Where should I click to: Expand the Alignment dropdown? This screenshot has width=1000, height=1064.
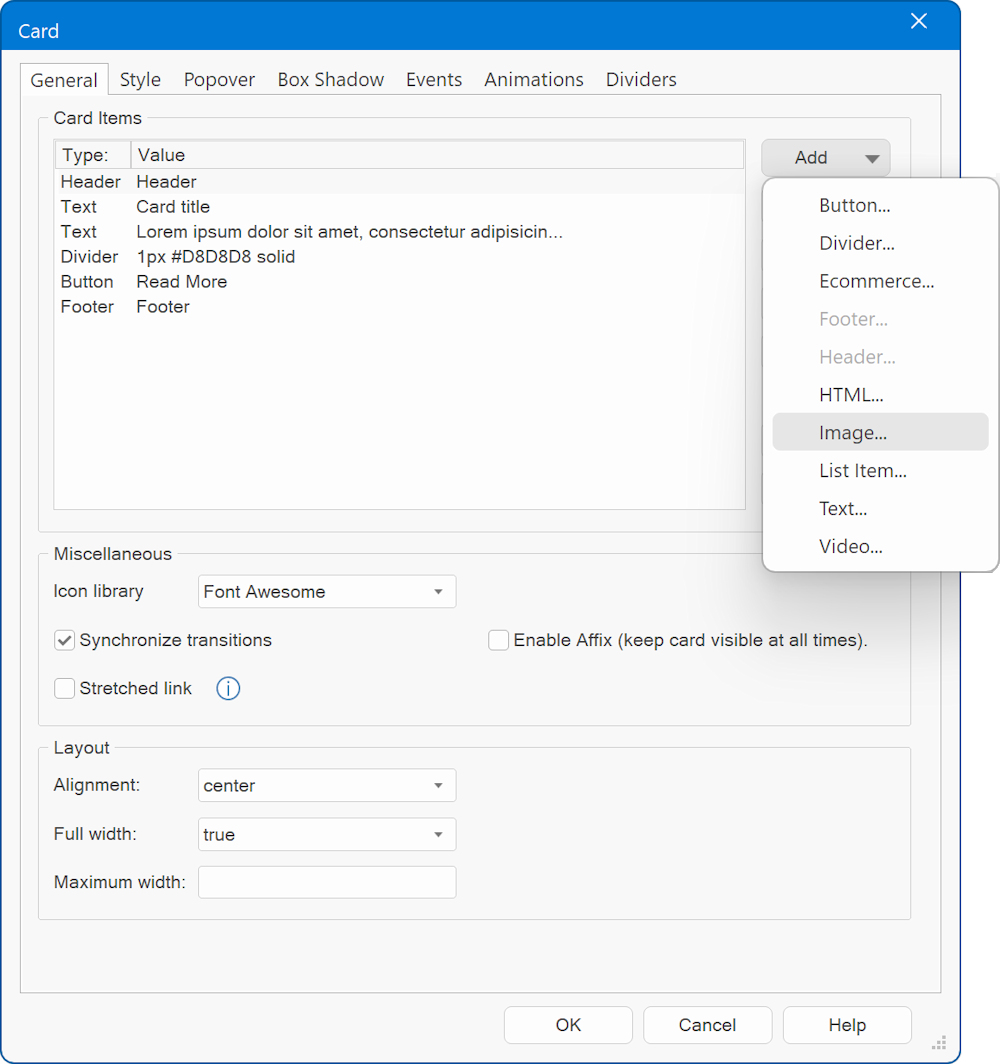327,786
